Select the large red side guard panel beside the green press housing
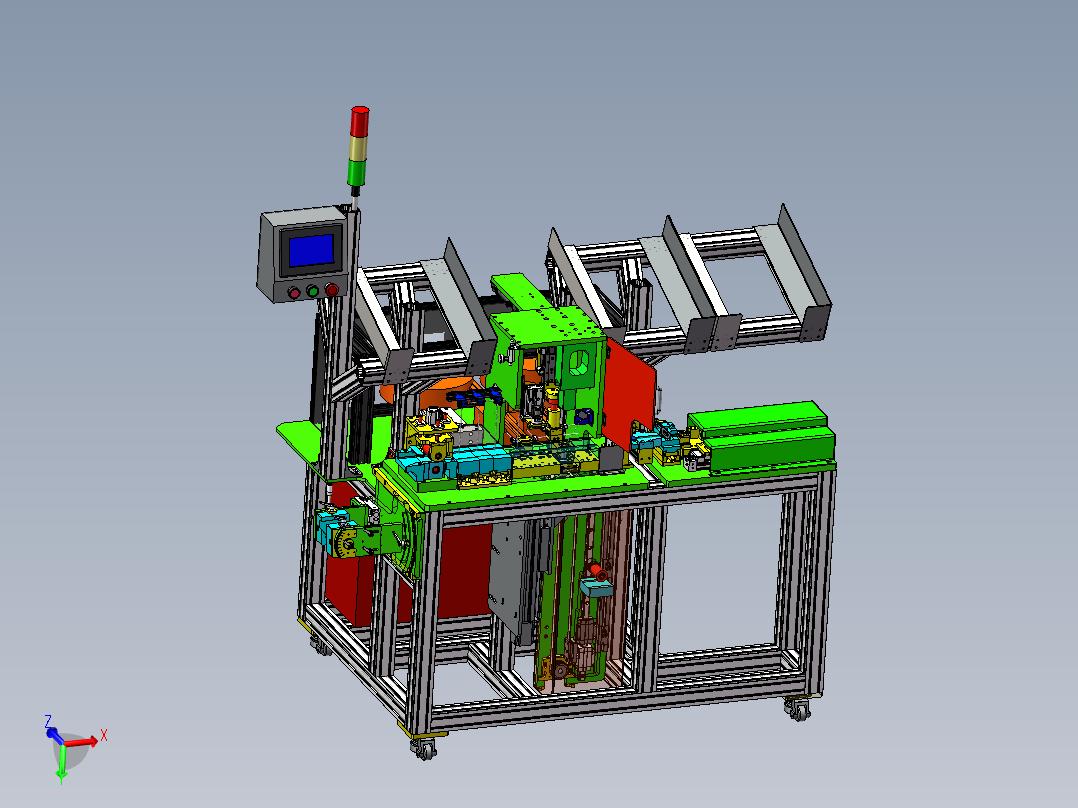 coord(630,393)
